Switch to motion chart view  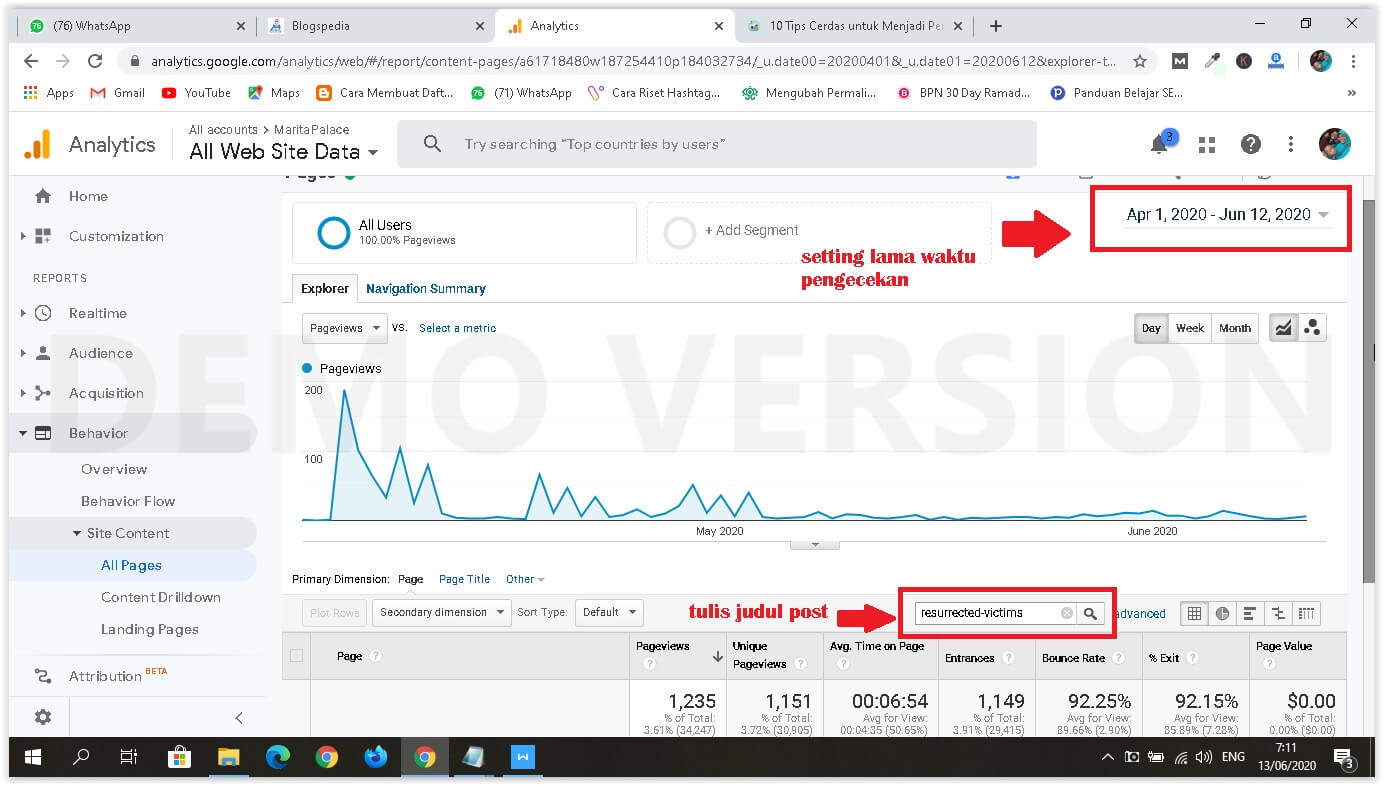1312,328
